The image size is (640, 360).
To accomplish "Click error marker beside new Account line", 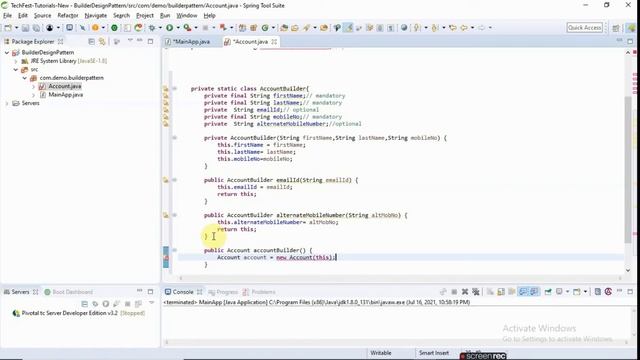I will pyautogui.click(x=166, y=258).
